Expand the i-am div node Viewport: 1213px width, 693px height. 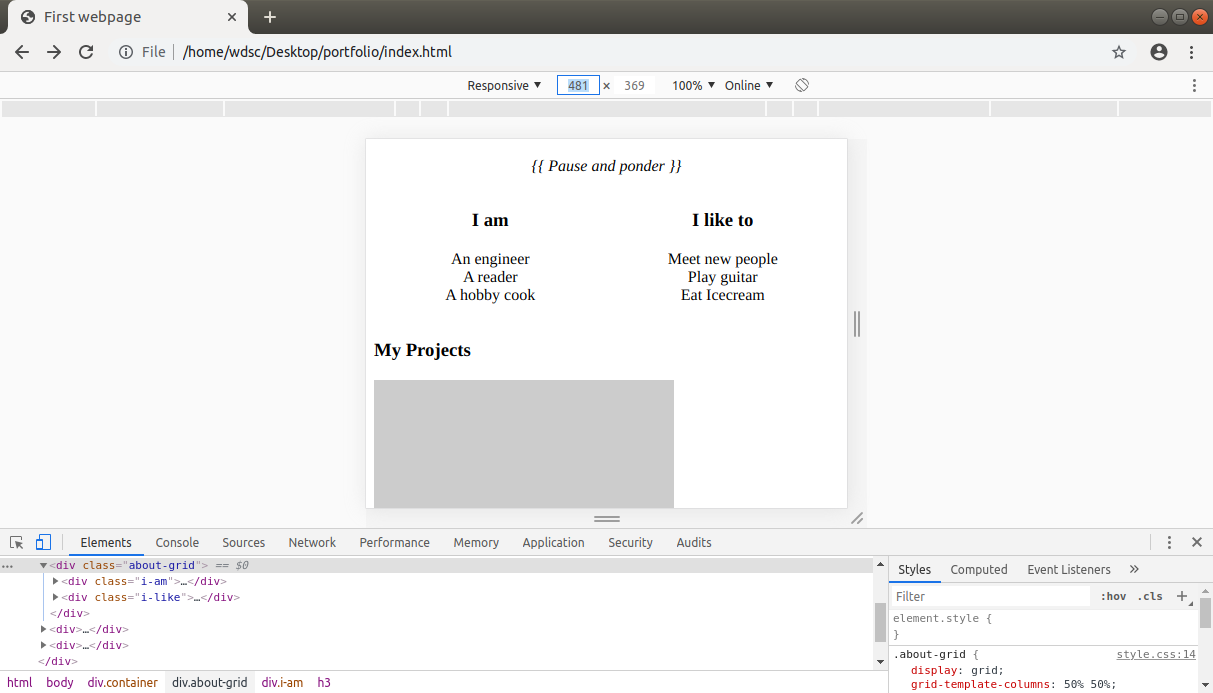pyautogui.click(x=55, y=581)
